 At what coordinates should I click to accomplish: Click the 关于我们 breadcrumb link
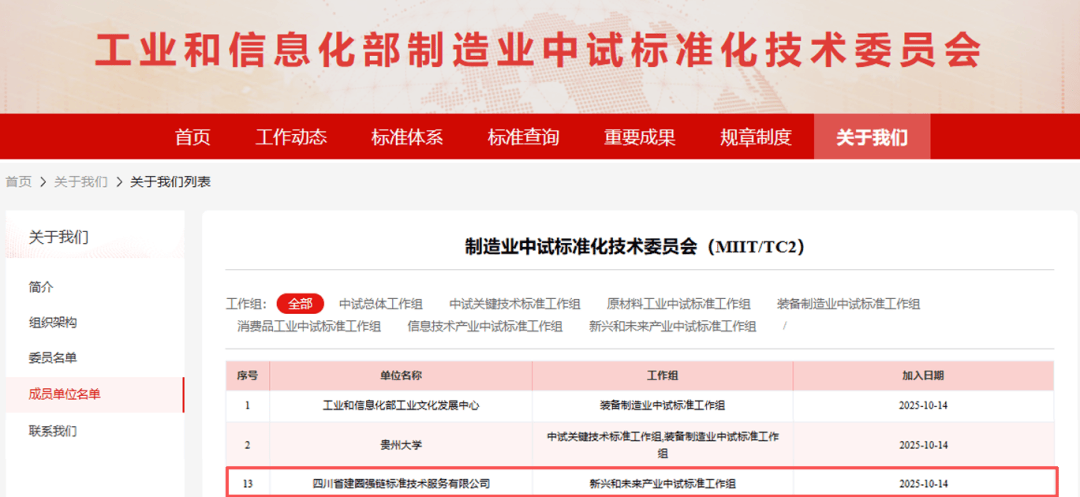(81, 182)
